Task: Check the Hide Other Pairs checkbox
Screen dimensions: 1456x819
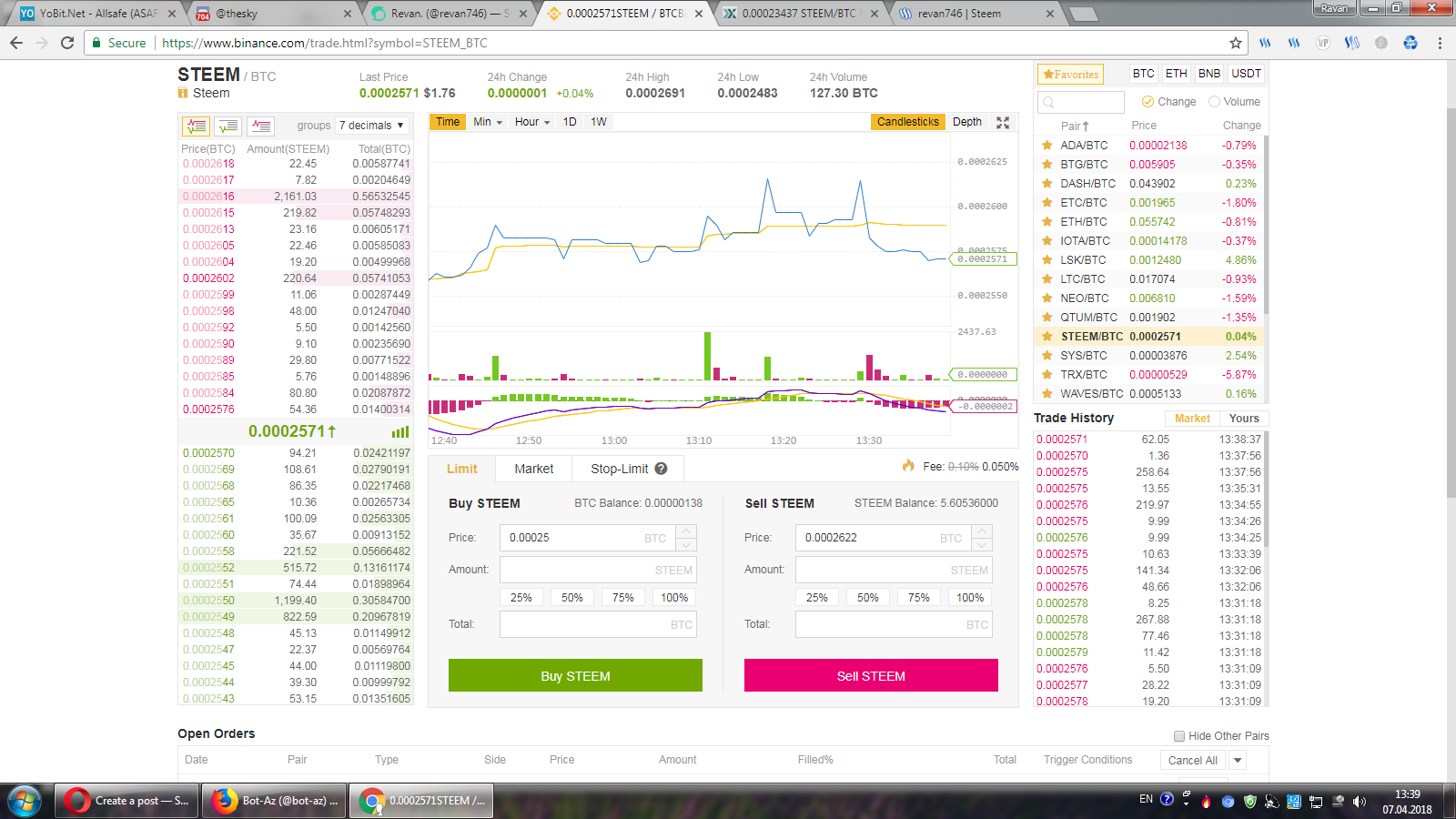Action: (x=1179, y=736)
